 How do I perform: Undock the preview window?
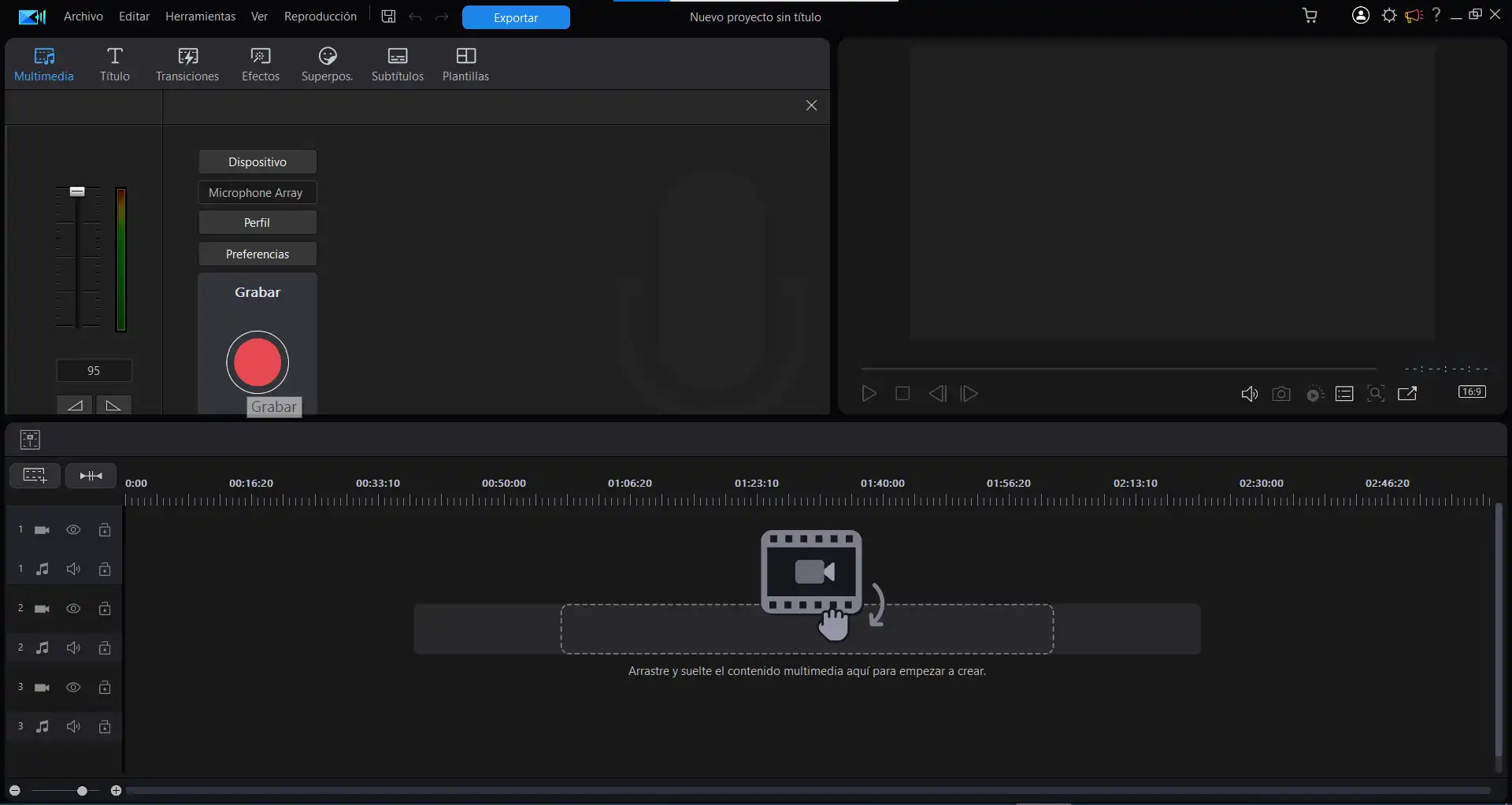pos(1407,394)
